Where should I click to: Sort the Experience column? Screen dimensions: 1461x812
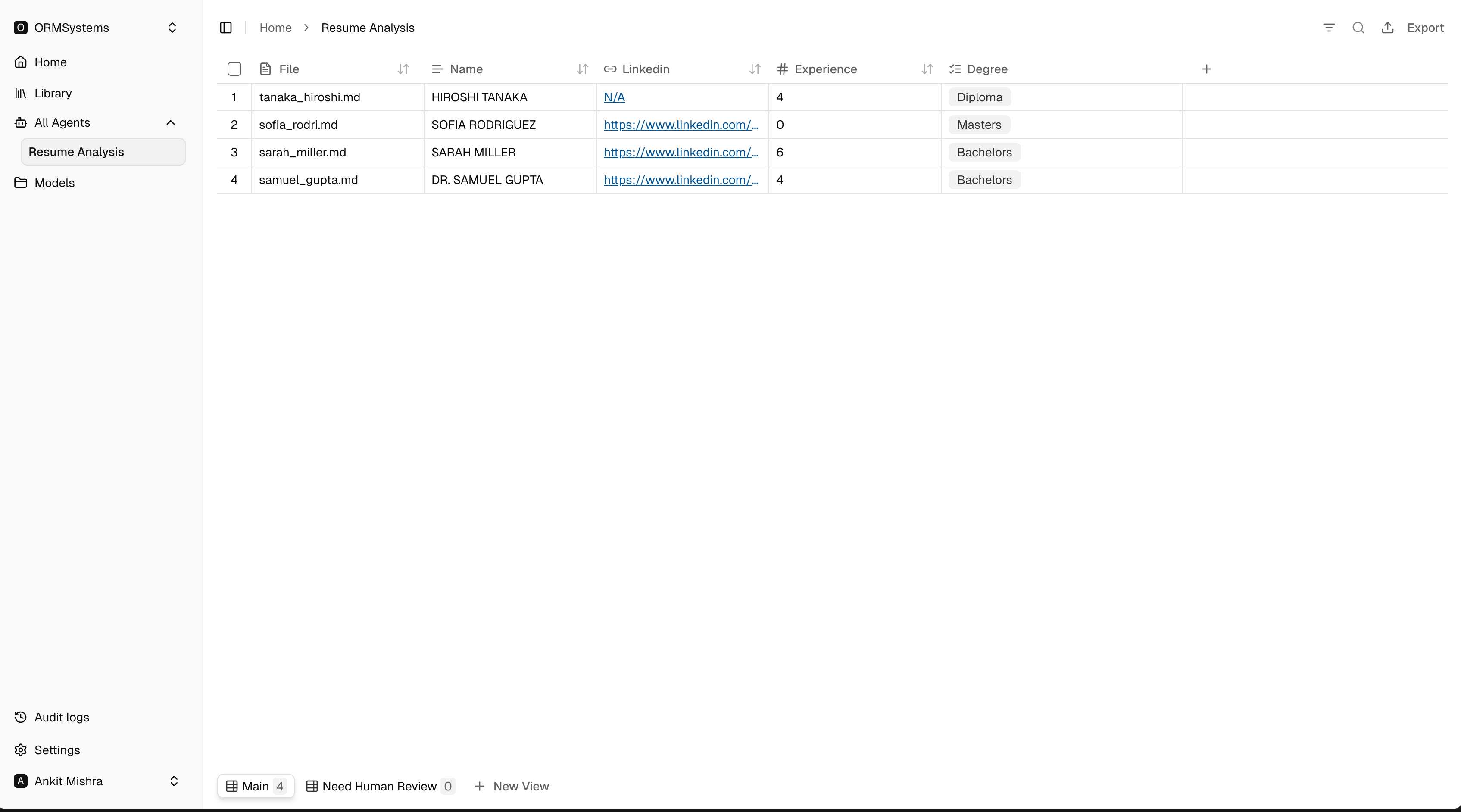point(927,69)
